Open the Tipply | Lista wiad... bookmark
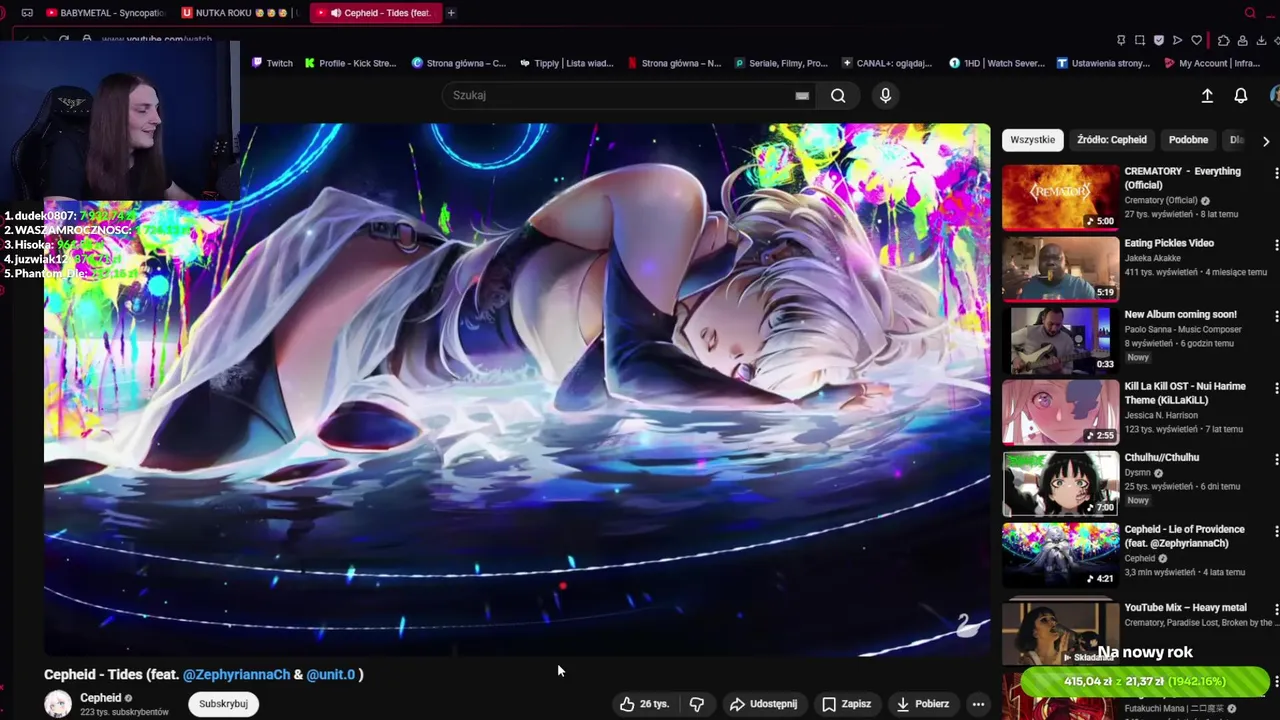This screenshot has width=1280, height=720. pyautogui.click(x=566, y=63)
